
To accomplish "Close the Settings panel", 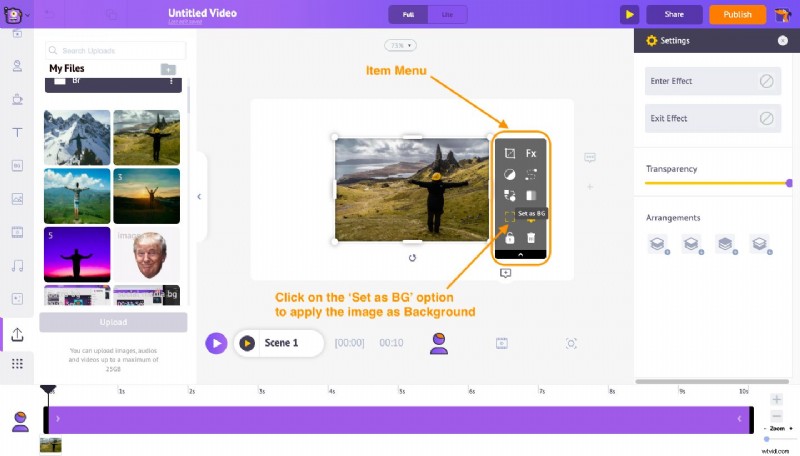I will [783, 41].
